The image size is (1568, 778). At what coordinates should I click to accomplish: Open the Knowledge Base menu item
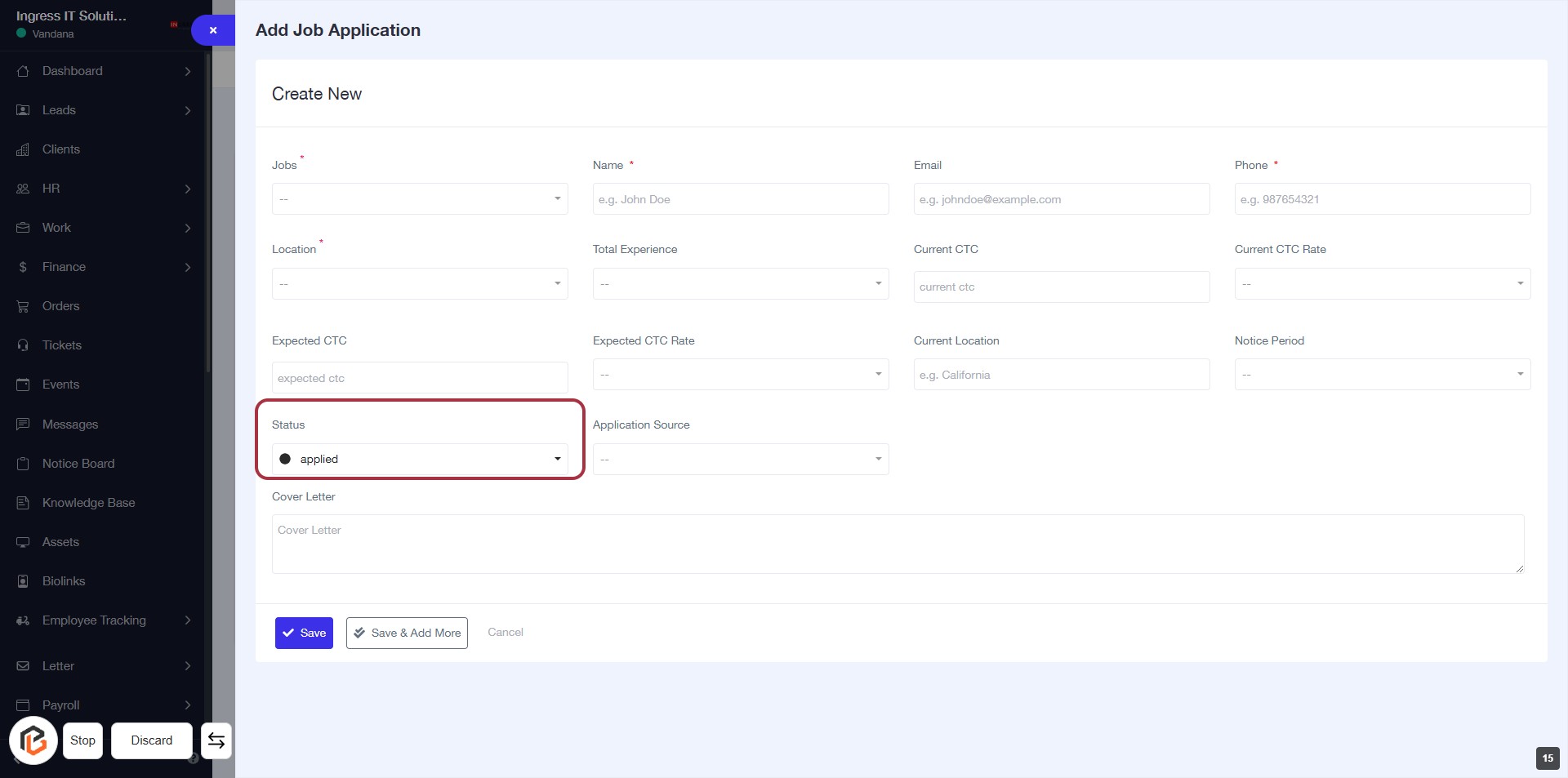[x=88, y=503]
